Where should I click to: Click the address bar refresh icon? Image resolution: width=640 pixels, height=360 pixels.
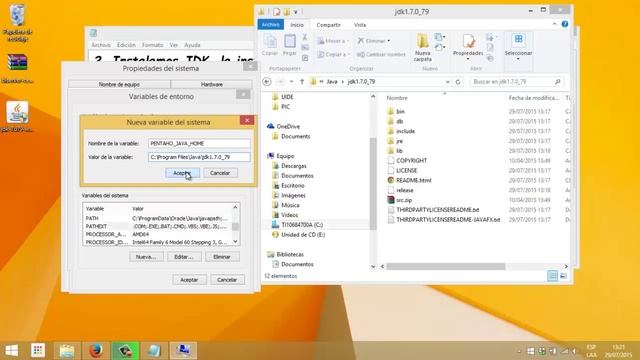458,82
